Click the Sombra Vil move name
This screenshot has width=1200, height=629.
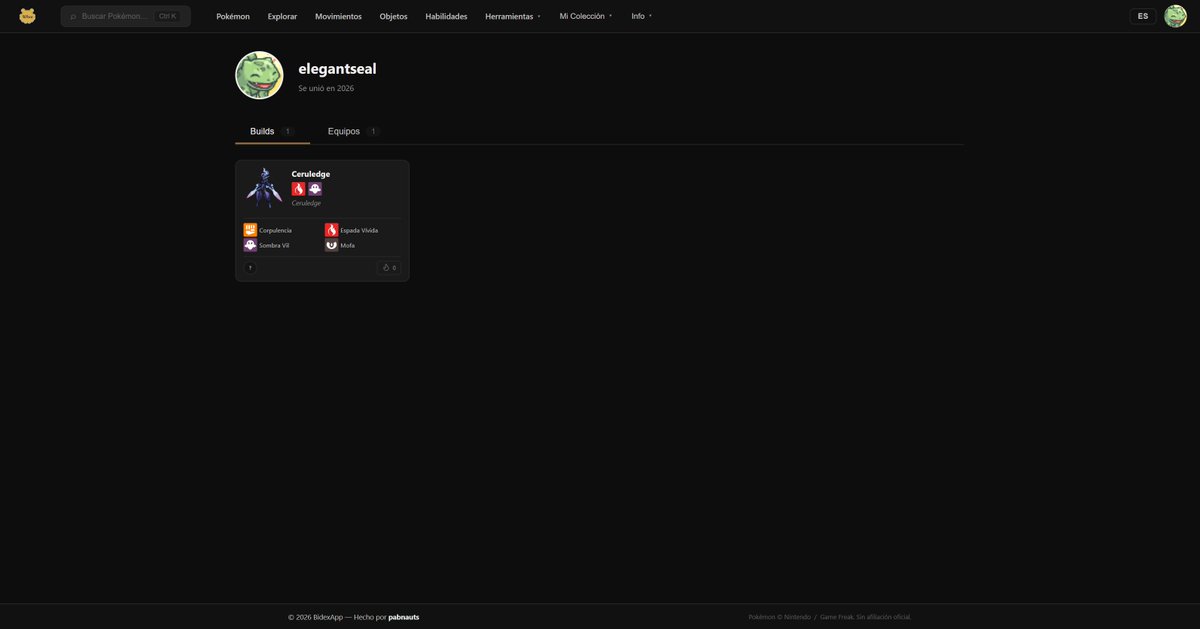274,245
